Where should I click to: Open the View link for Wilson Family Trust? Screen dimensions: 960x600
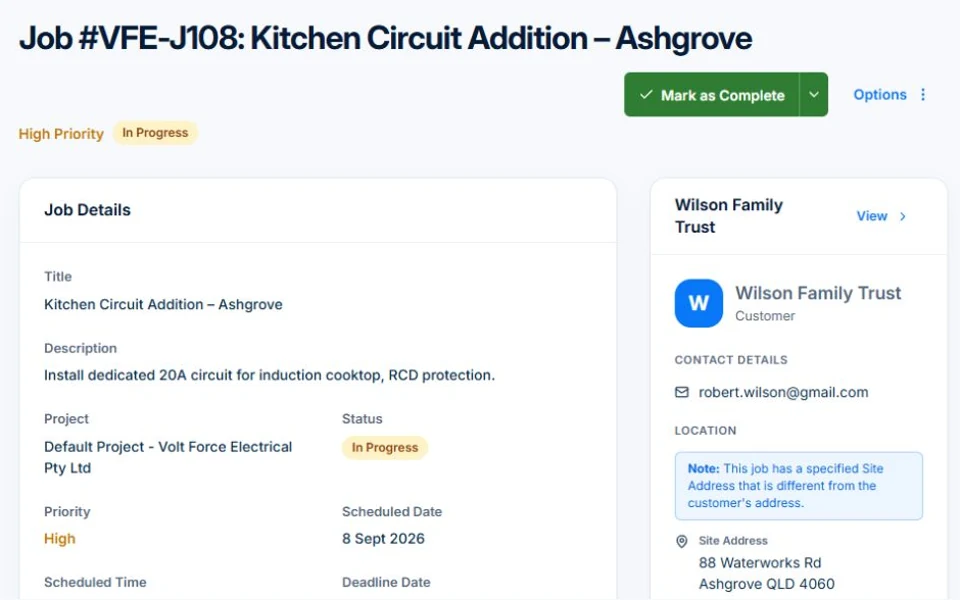coord(872,216)
